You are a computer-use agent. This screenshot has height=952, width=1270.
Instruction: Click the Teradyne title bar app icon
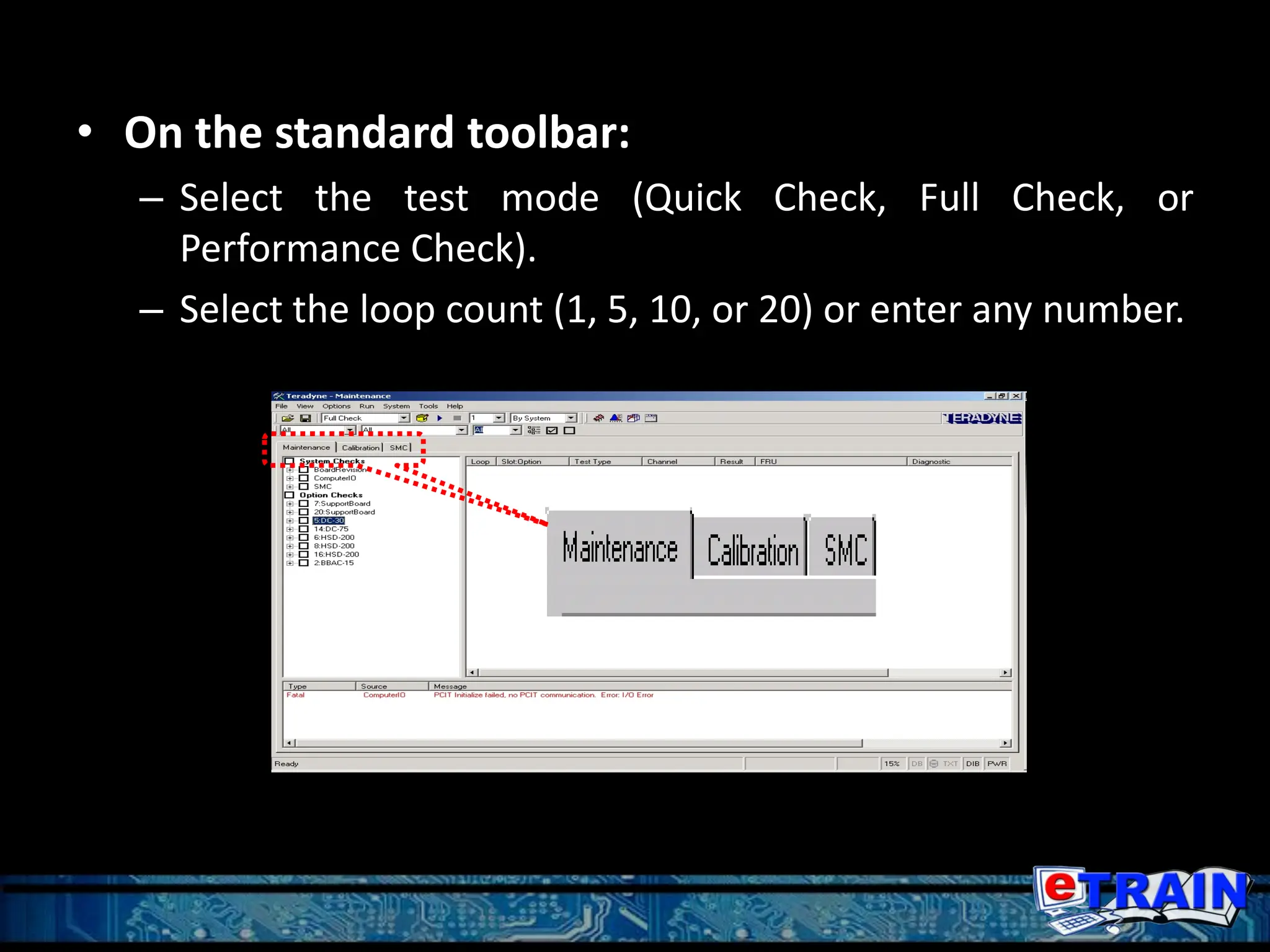[279, 395]
